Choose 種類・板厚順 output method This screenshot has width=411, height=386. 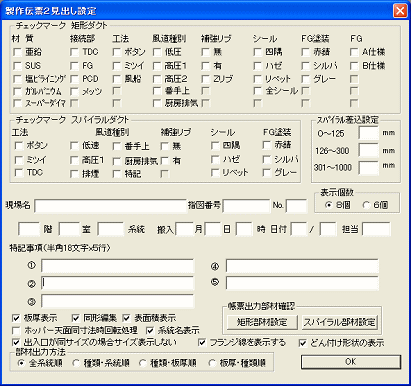point(142,363)
